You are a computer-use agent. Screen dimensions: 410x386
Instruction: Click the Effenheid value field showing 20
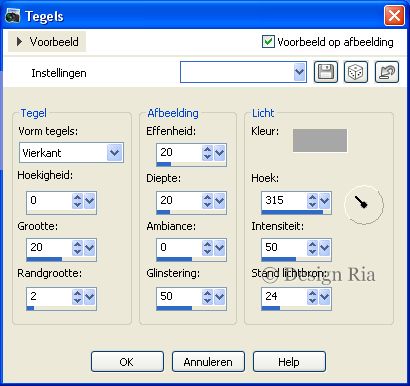pyautogui.click(x=179, y=153)
